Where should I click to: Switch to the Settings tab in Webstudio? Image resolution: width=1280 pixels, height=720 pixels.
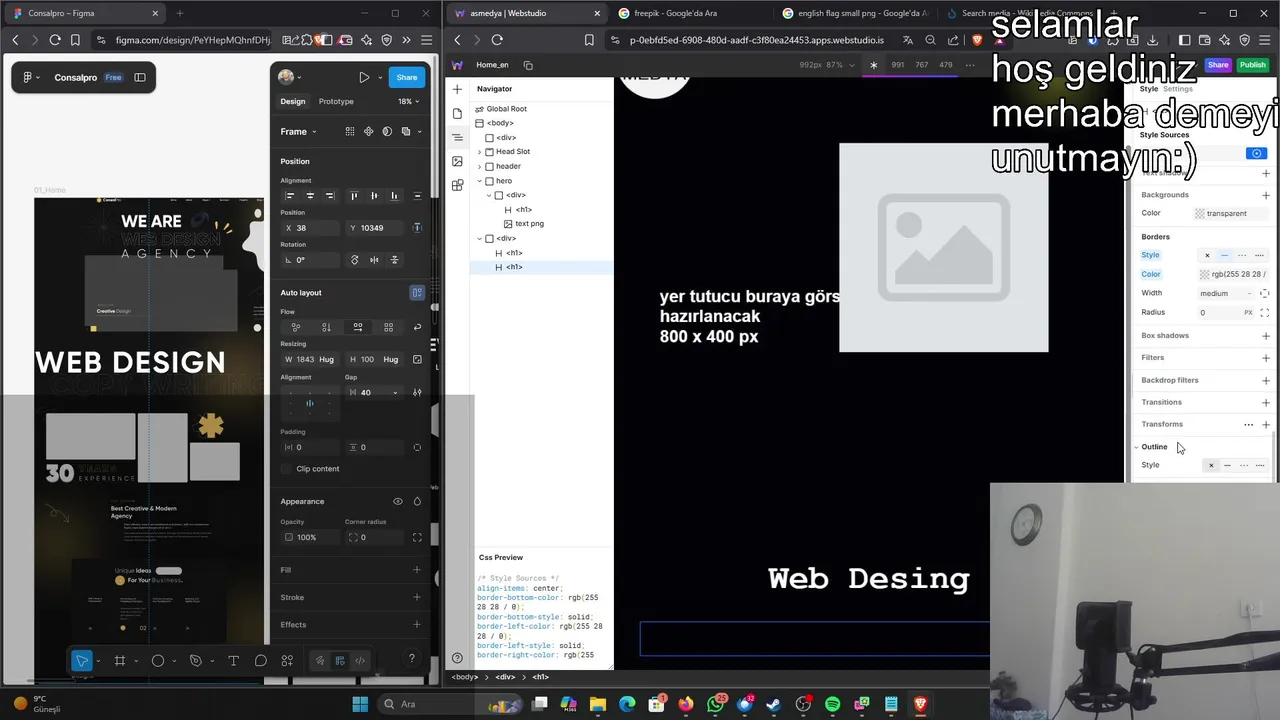tap(1178, 89)
